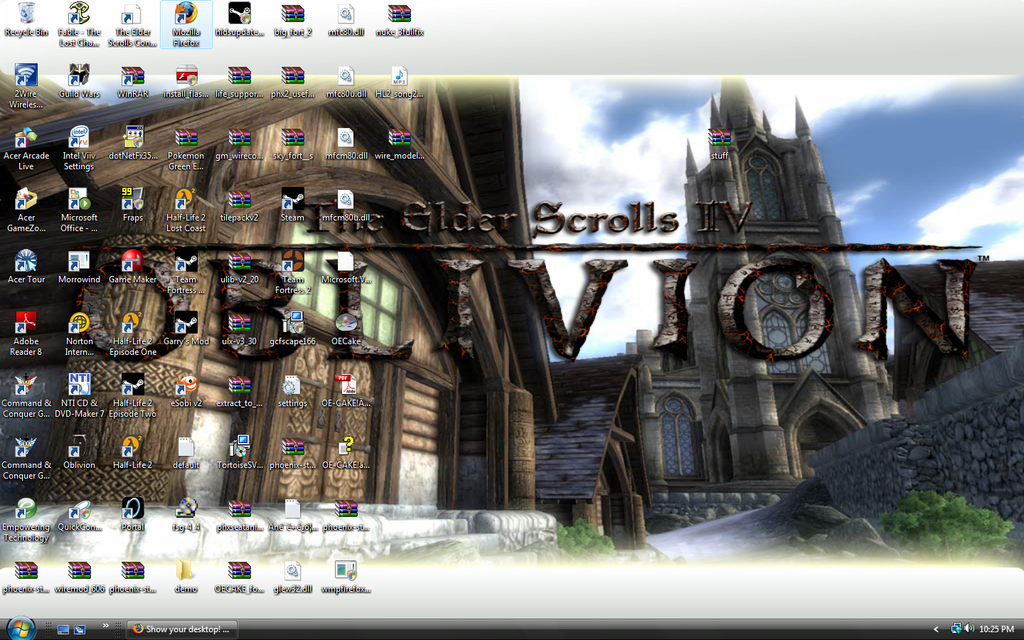Select the tilepackv2 archive
The image size is (1024, 640).
(240, 205)
